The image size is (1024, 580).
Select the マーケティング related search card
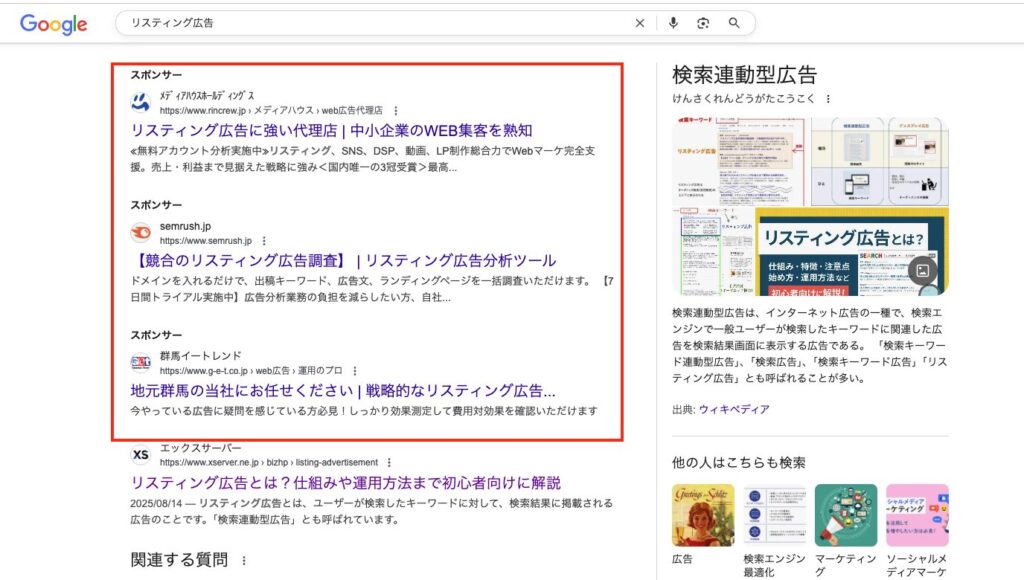point(846,530)
